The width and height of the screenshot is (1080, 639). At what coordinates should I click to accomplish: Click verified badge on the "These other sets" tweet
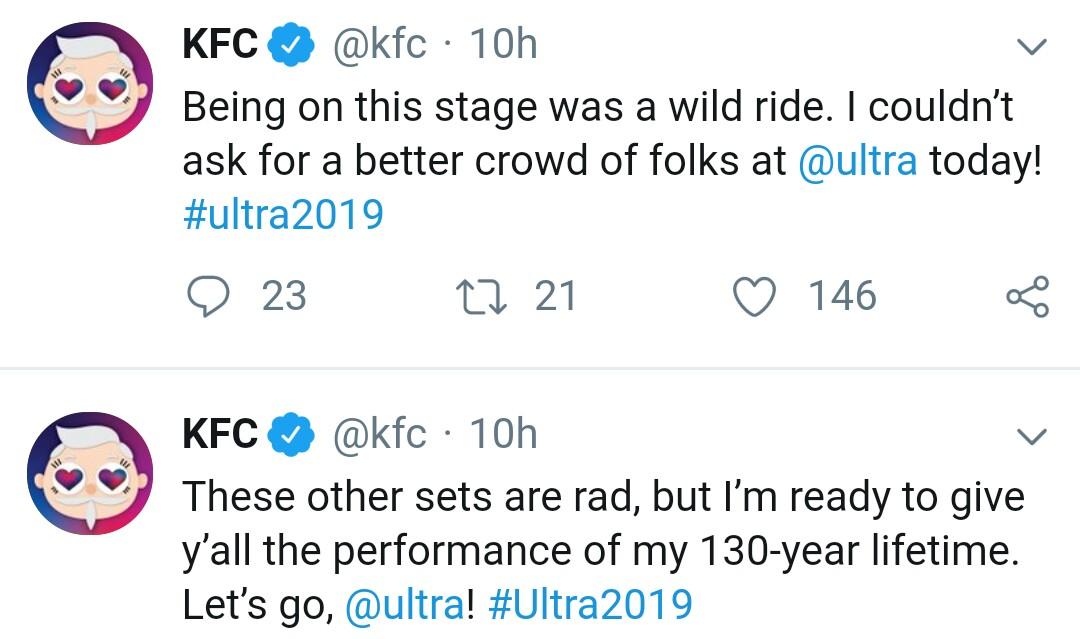point(291,433)
